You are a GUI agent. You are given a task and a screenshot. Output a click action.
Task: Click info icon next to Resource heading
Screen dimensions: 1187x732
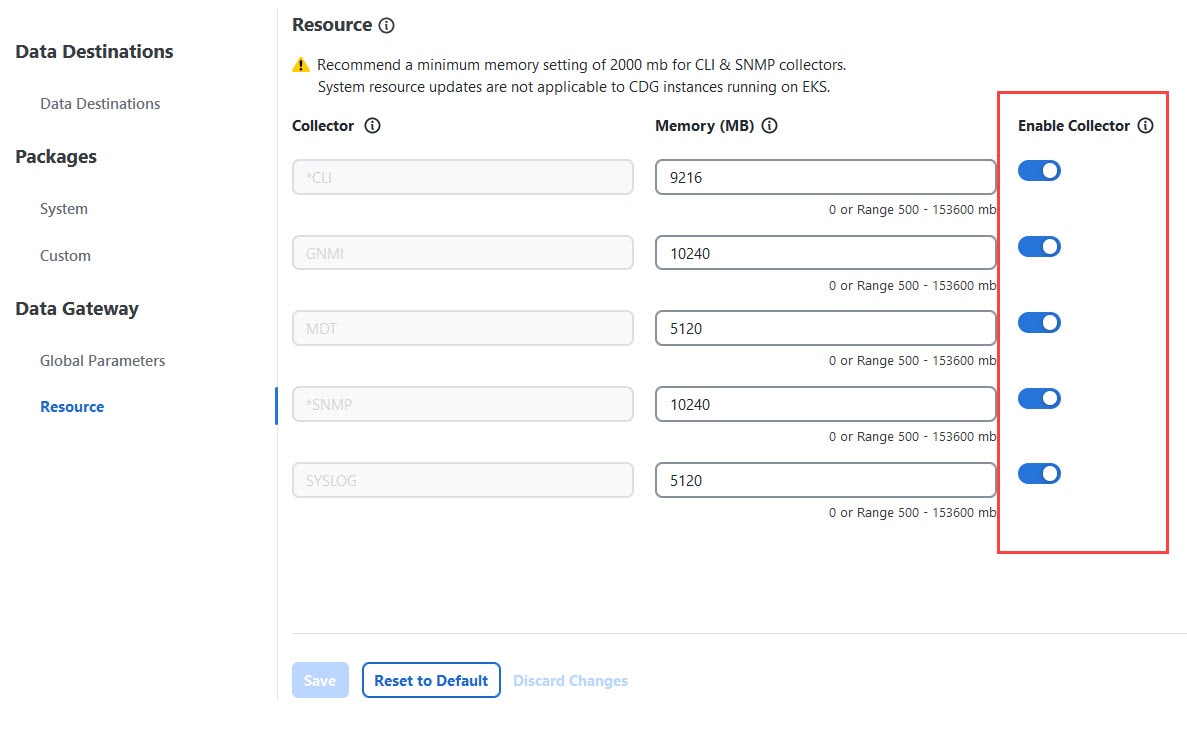[387, 25]
